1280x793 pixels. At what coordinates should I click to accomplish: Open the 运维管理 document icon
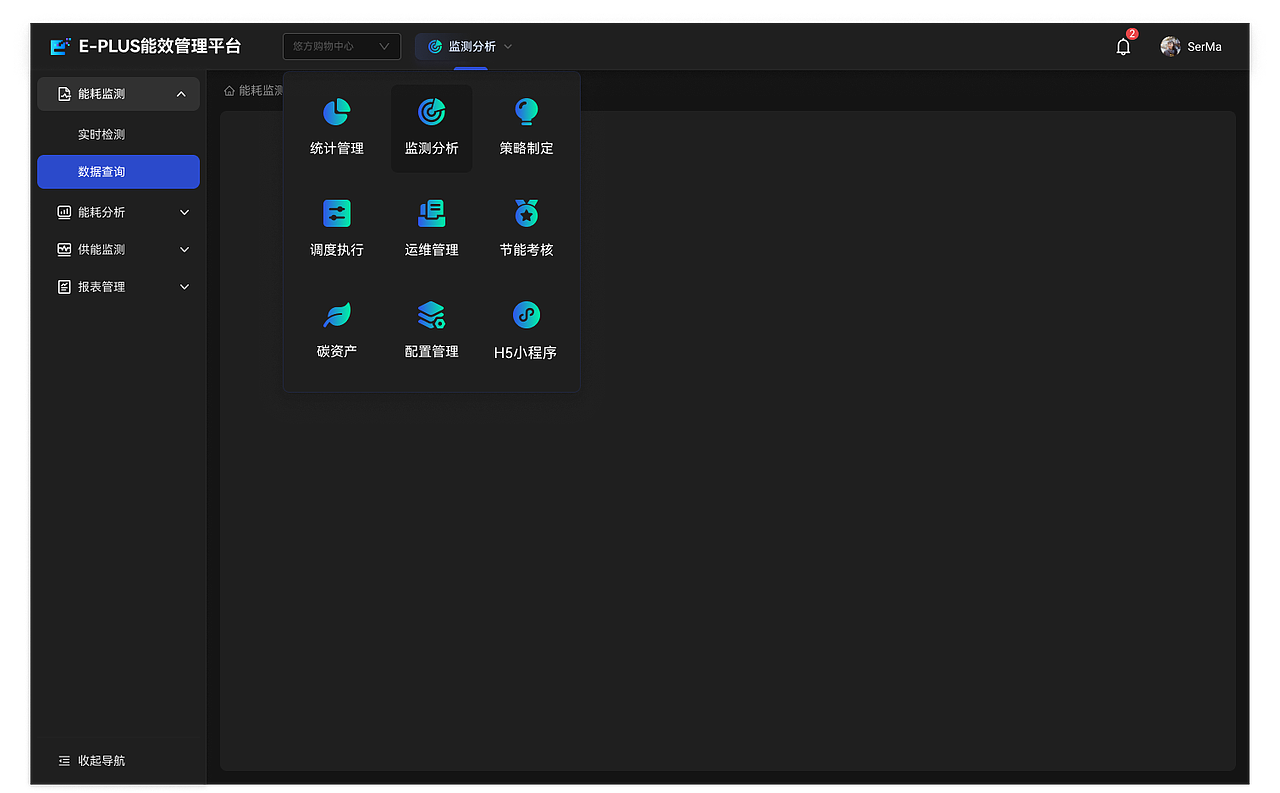point(431,213)
